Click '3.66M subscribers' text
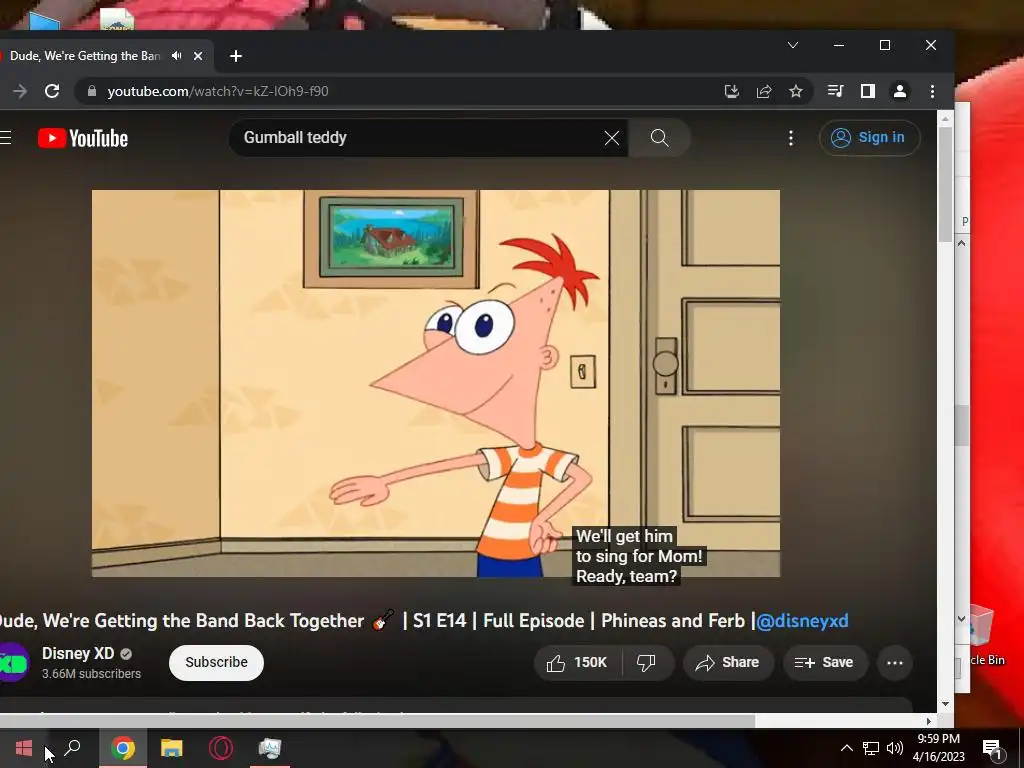 coord(91,673)
